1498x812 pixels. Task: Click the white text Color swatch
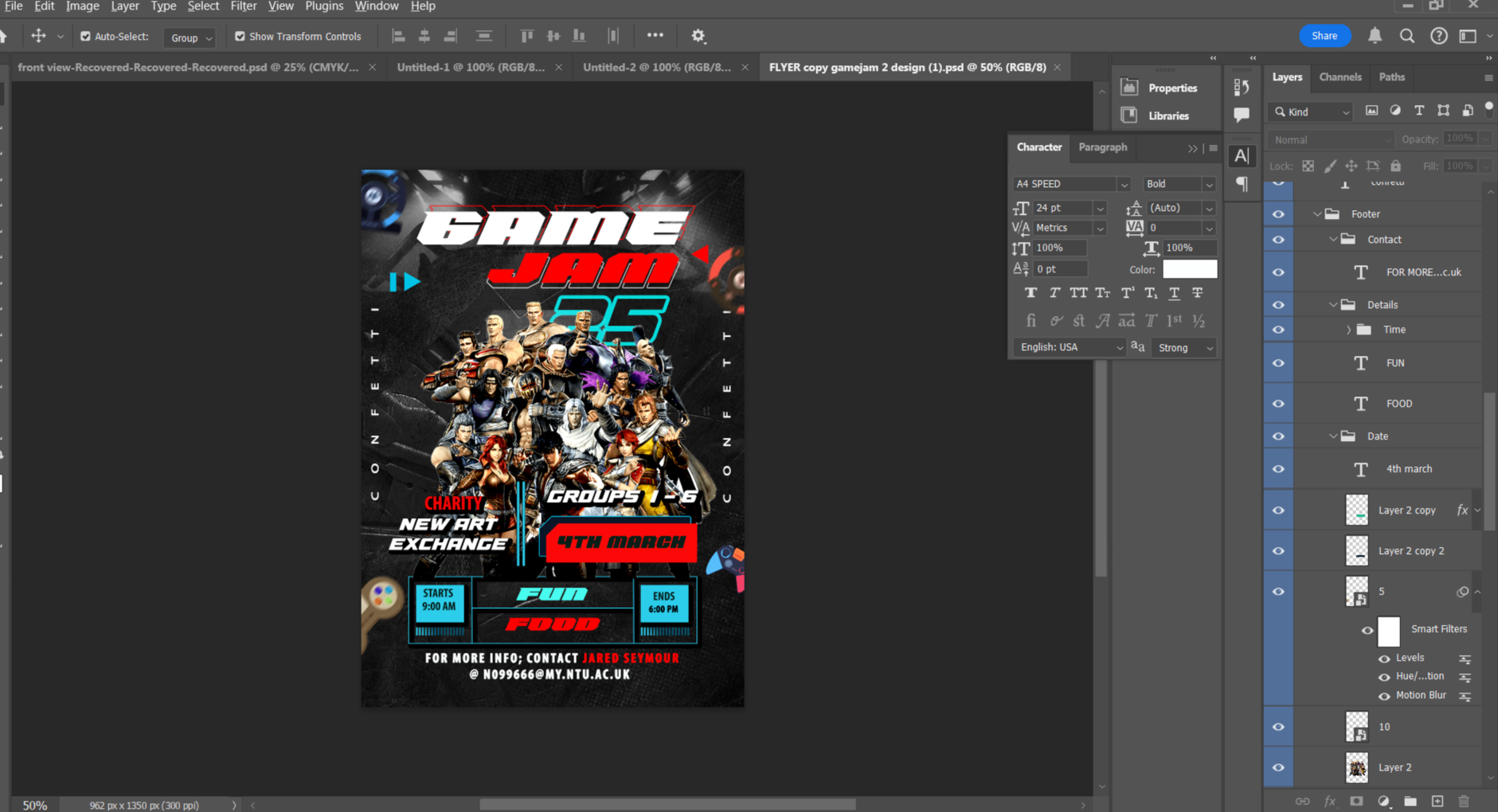click(x=1189, y=269)
